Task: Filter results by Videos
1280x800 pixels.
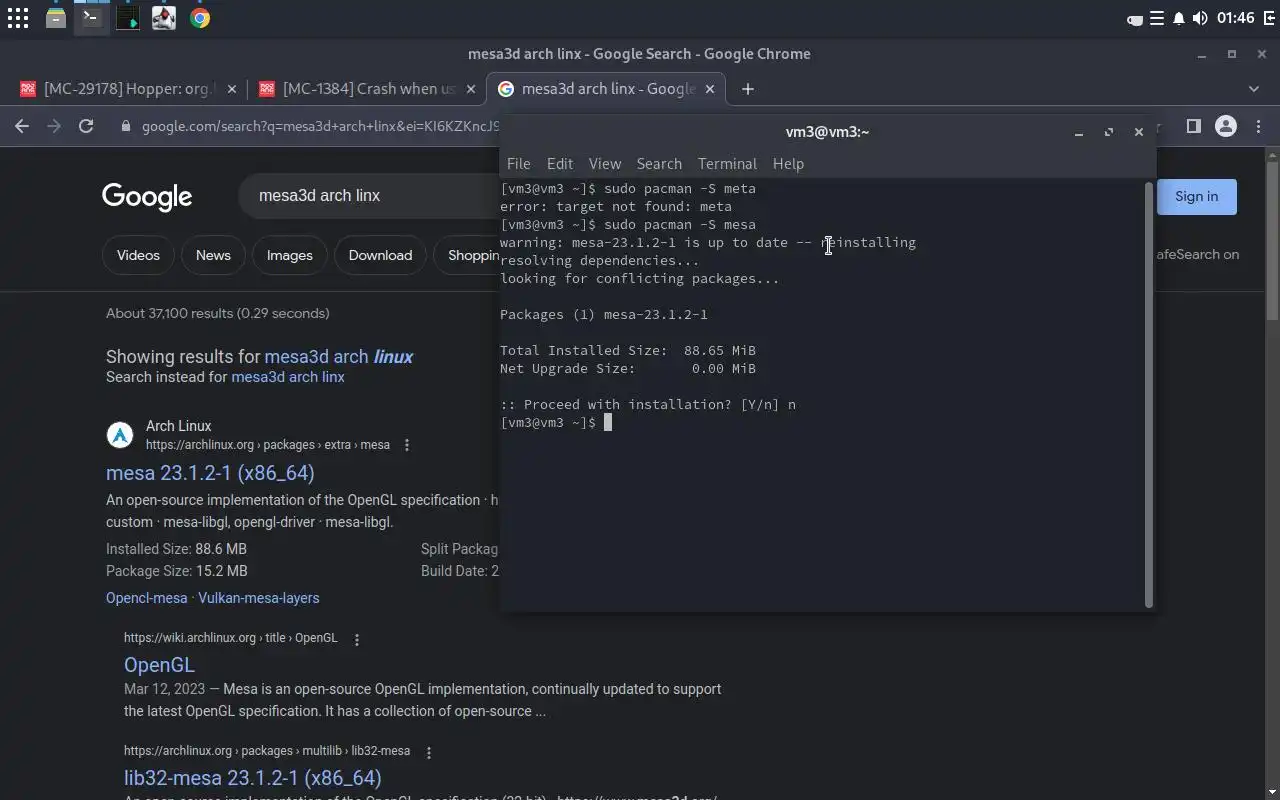Action: click(138, 255)
